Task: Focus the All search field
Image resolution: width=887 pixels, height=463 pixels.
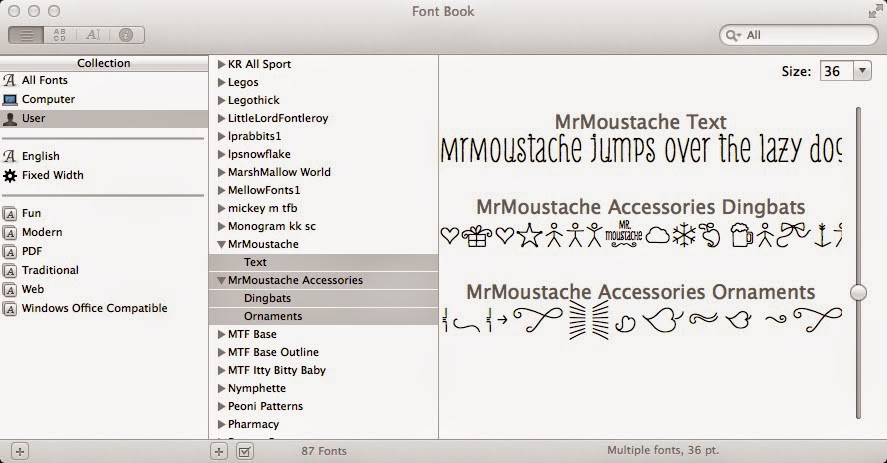Action: tap(798, 35)
